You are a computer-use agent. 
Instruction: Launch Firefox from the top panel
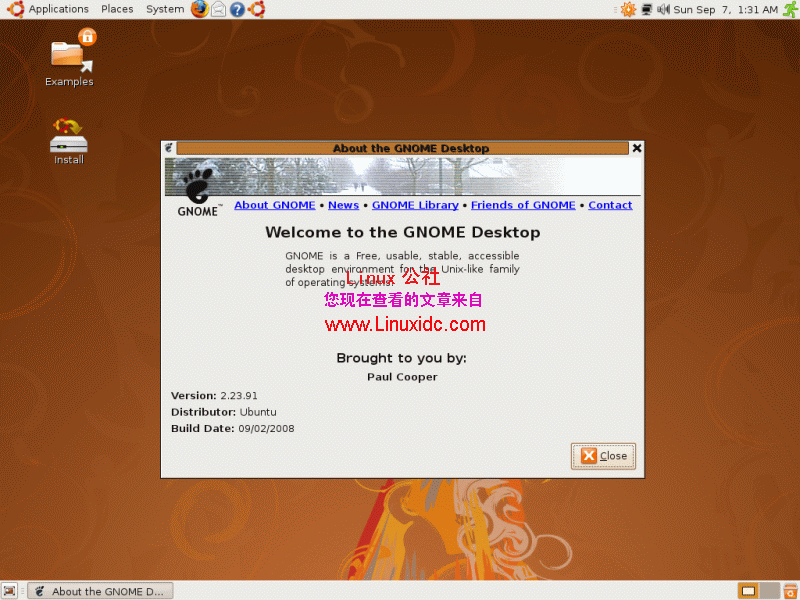coord(199,9)
